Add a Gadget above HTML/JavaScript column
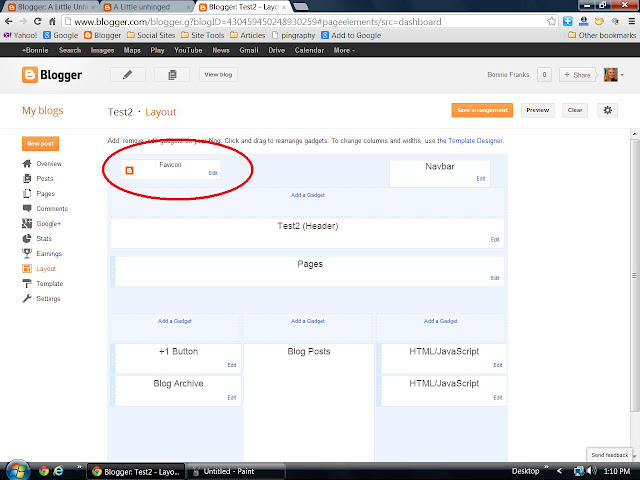 tap(441, 321)
